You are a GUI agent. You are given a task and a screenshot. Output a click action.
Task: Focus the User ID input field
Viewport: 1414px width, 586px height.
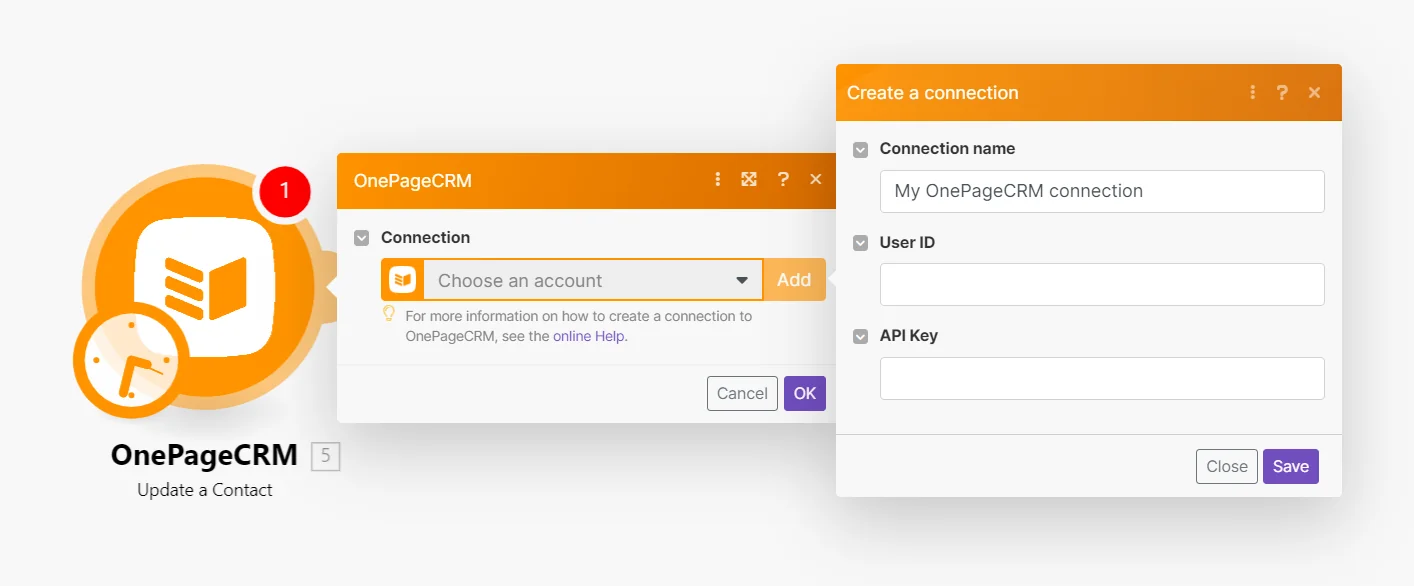pyautogui.click(x=1102, y=285)
